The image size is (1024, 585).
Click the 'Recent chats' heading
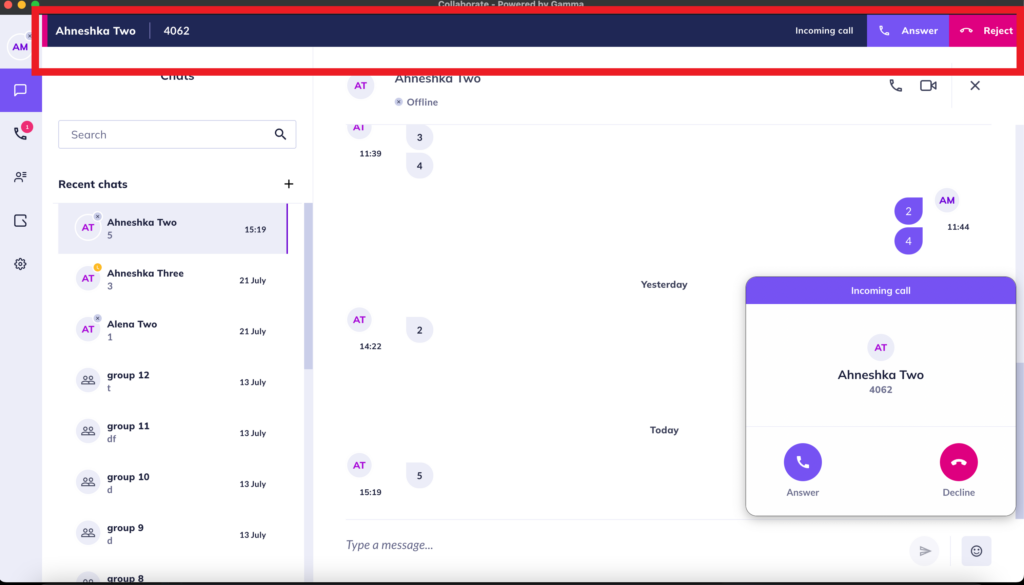click(x=93, y=184)
